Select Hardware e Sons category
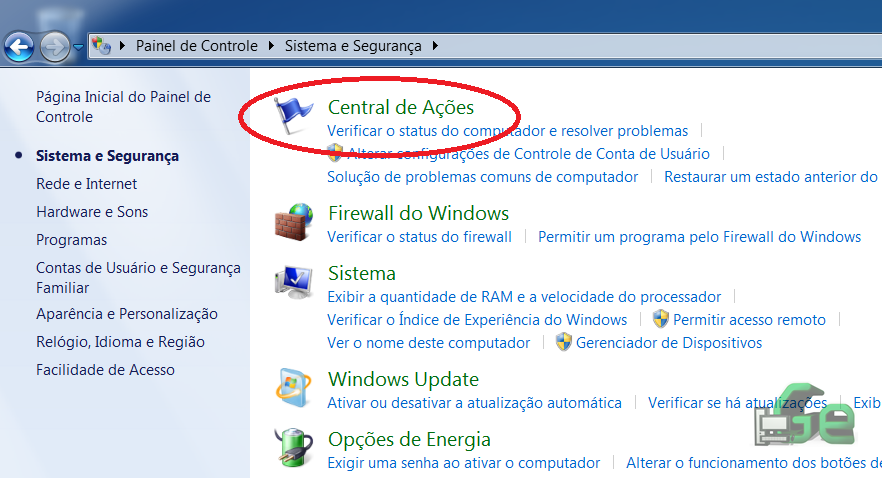This screenshot has width=882, height=478. (x=92, y=212)
